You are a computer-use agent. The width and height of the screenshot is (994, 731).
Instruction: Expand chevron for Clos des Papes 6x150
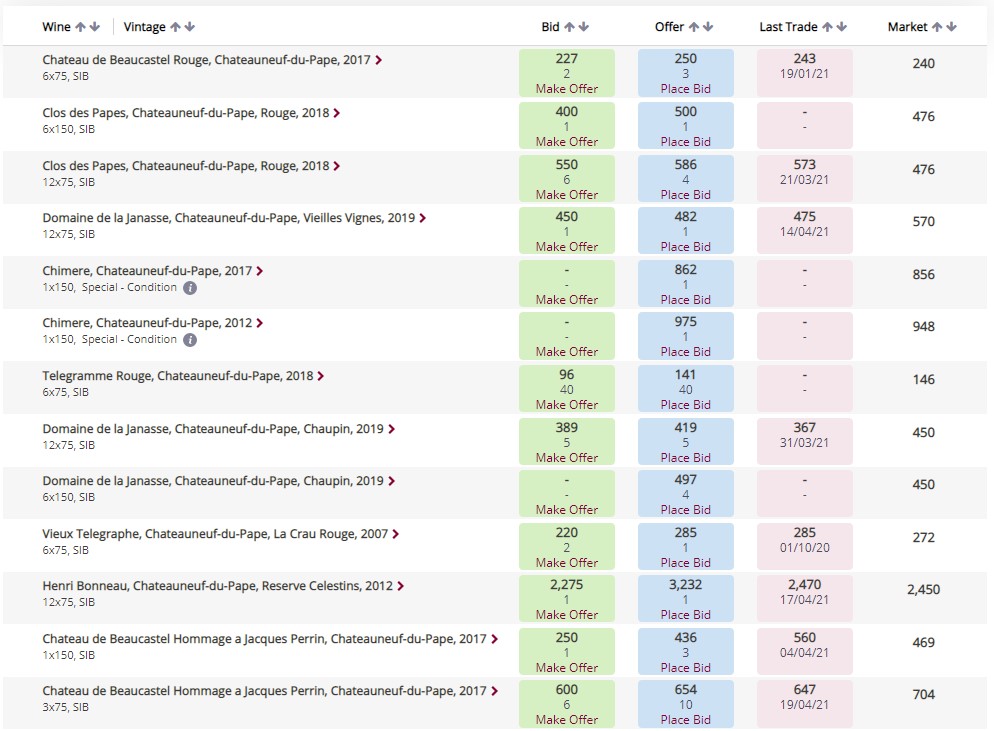[x=337, y=113]
